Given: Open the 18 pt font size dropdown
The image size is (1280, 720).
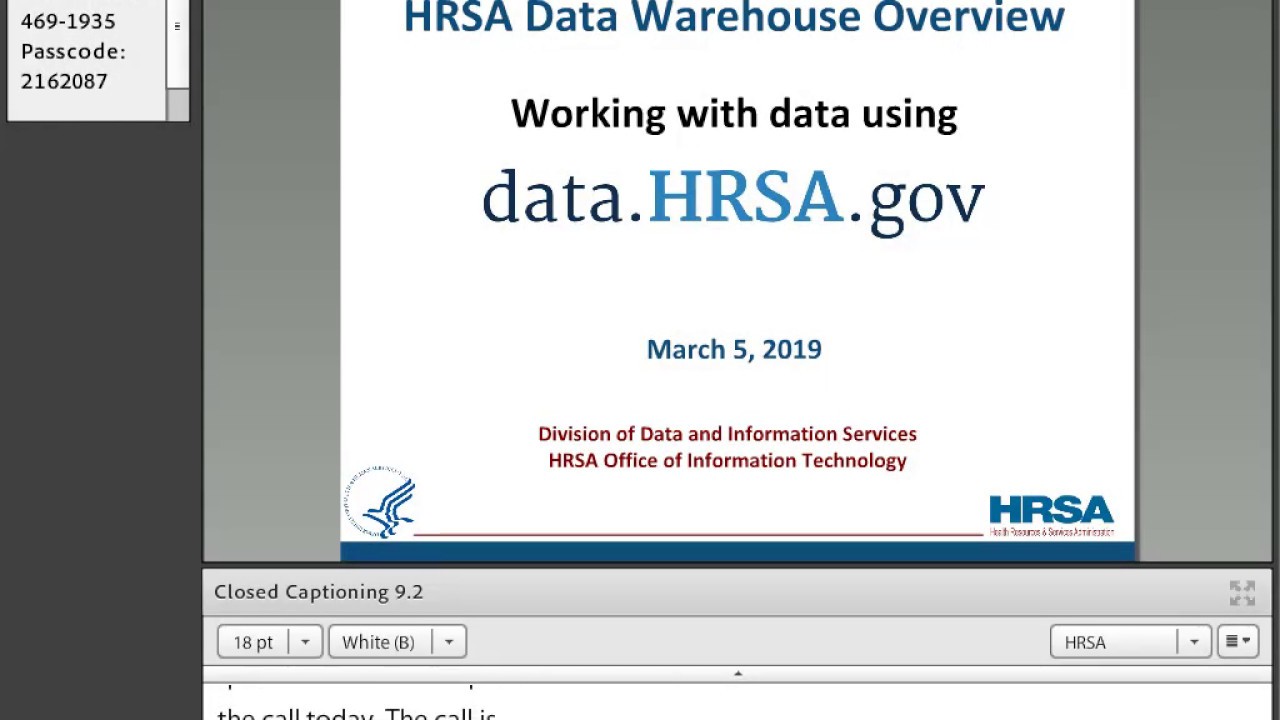Looking at the screenshot, I should click(270, 642).
